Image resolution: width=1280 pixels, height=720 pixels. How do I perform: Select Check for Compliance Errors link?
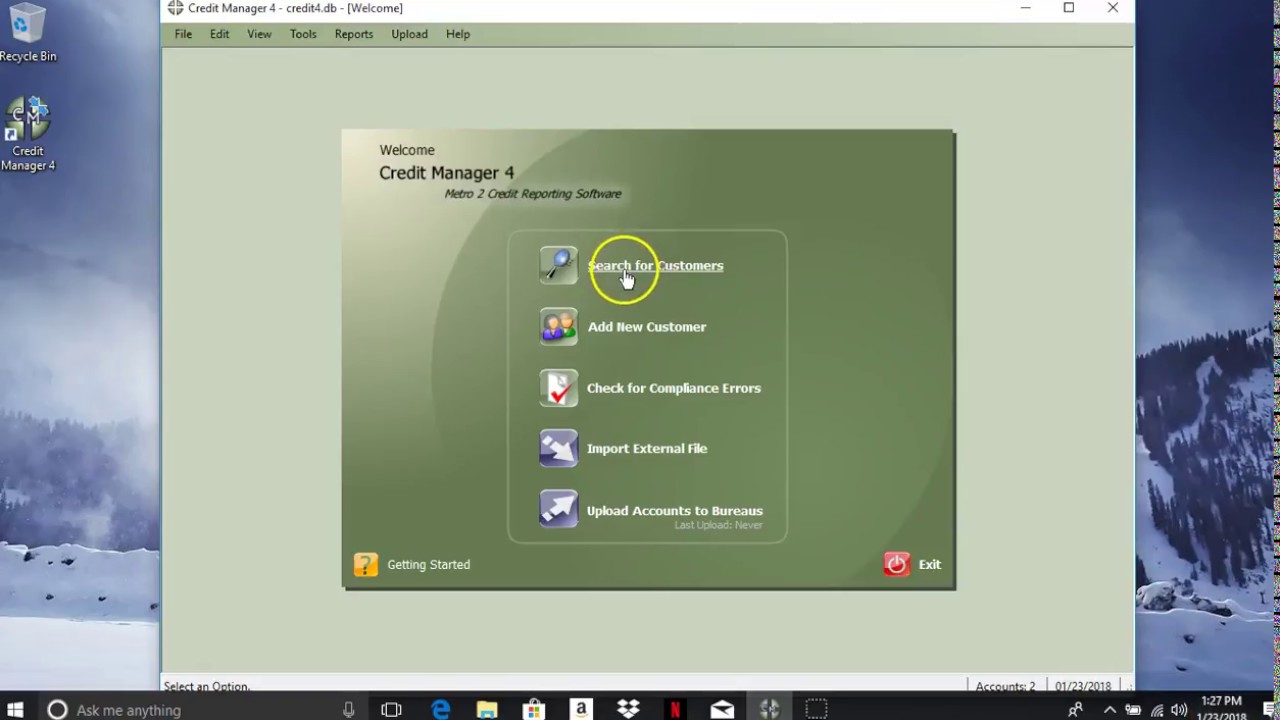[674, 388]
